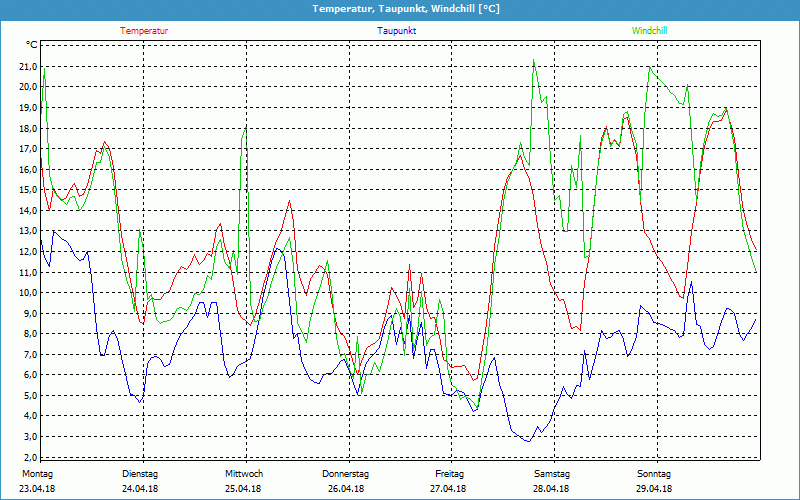800x500 pixels.
Task: Click the date 24.04.18
Action: pyautogui.click(x=140, y=489)
